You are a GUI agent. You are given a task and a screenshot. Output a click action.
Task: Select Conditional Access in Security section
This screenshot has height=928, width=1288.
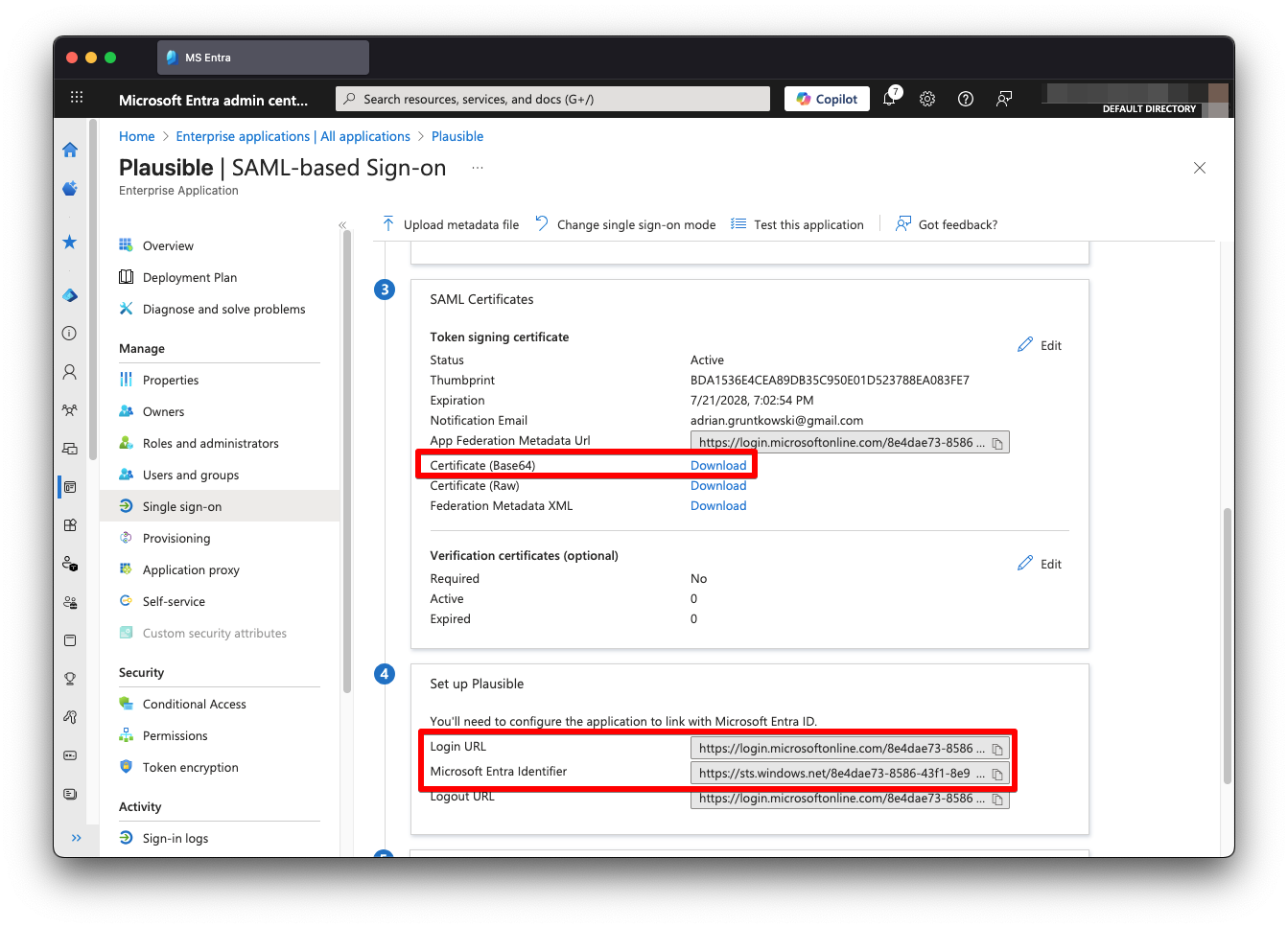(194, 705)
